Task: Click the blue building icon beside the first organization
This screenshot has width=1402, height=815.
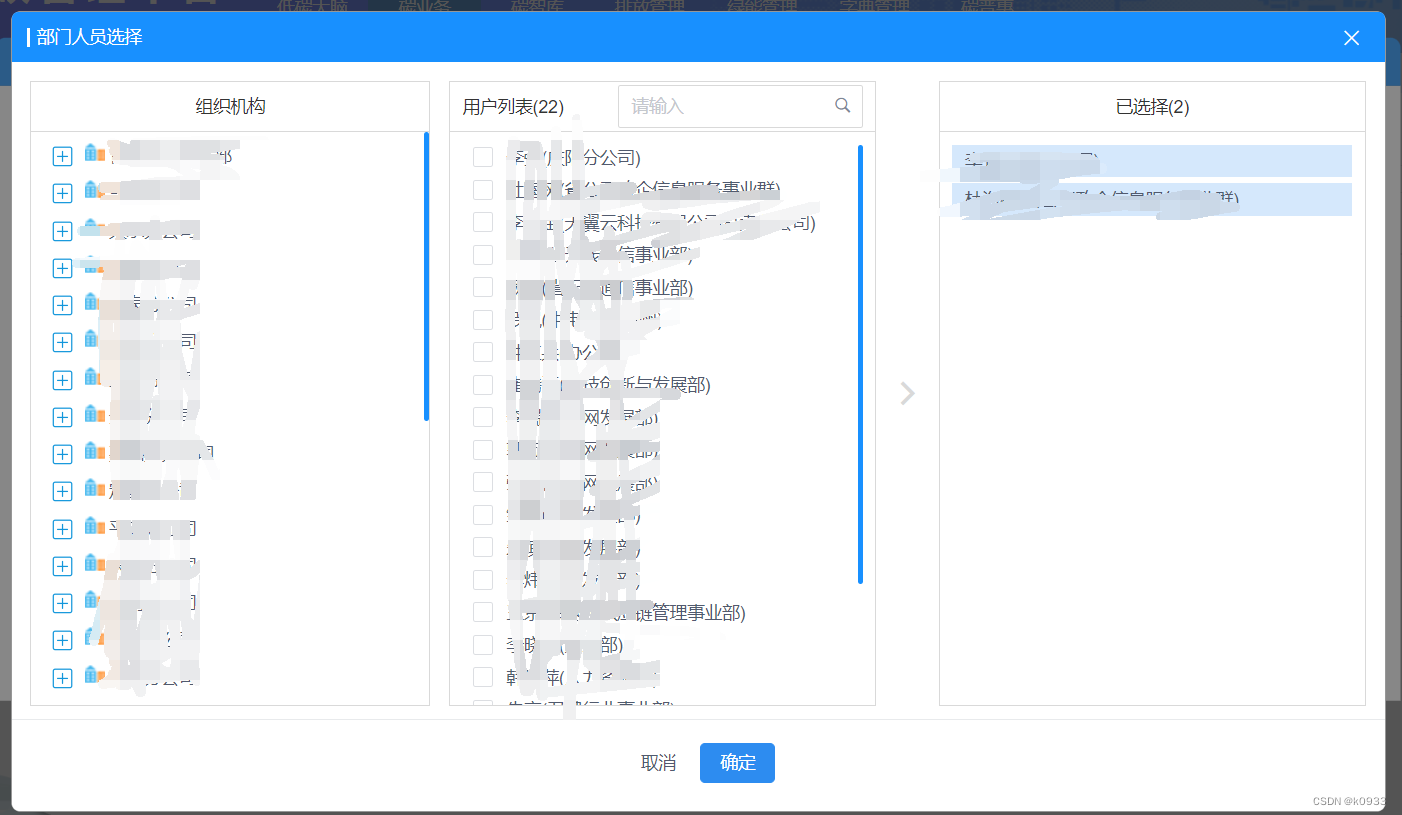Action: click(x=91, y=154)
